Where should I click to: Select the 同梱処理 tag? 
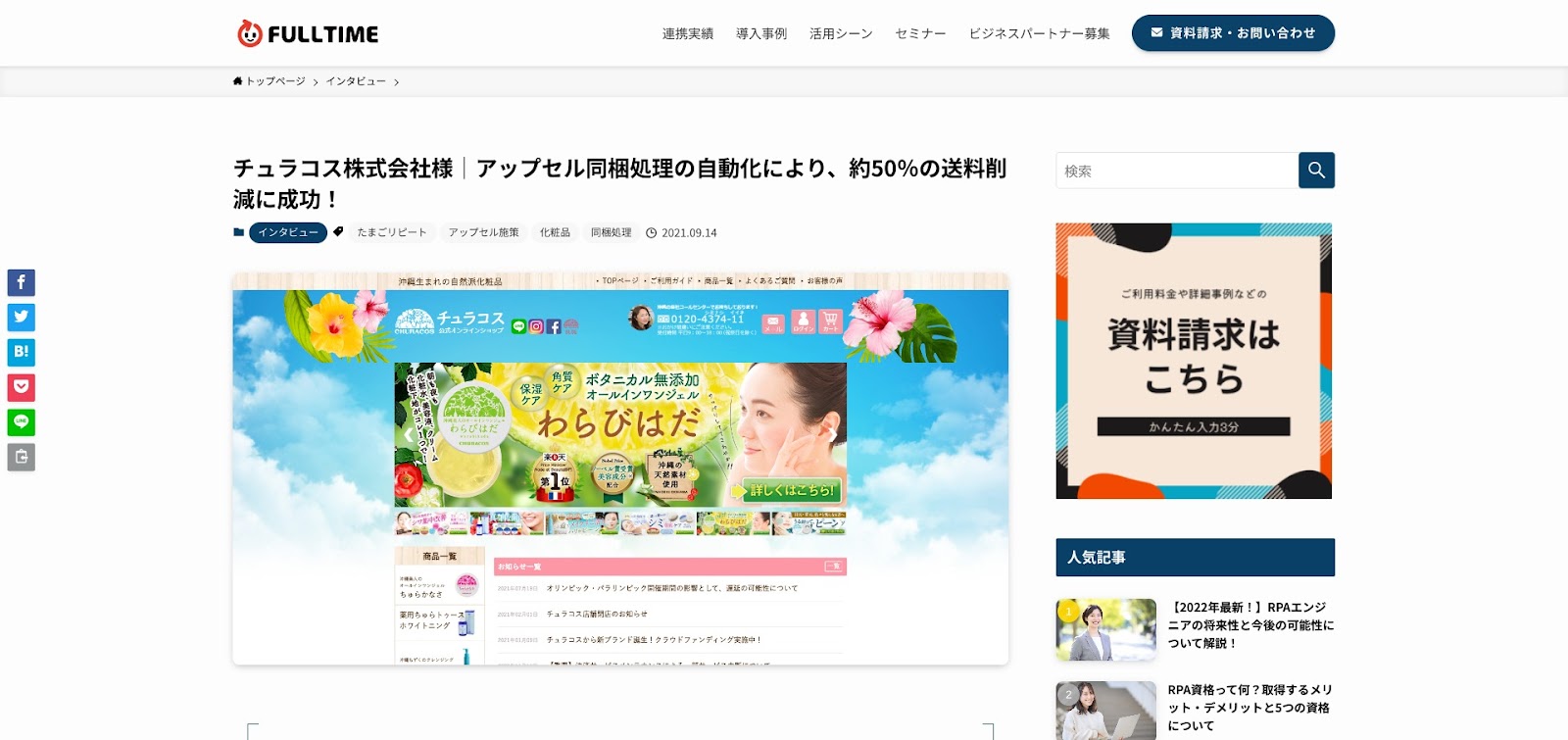pos(612,232)
